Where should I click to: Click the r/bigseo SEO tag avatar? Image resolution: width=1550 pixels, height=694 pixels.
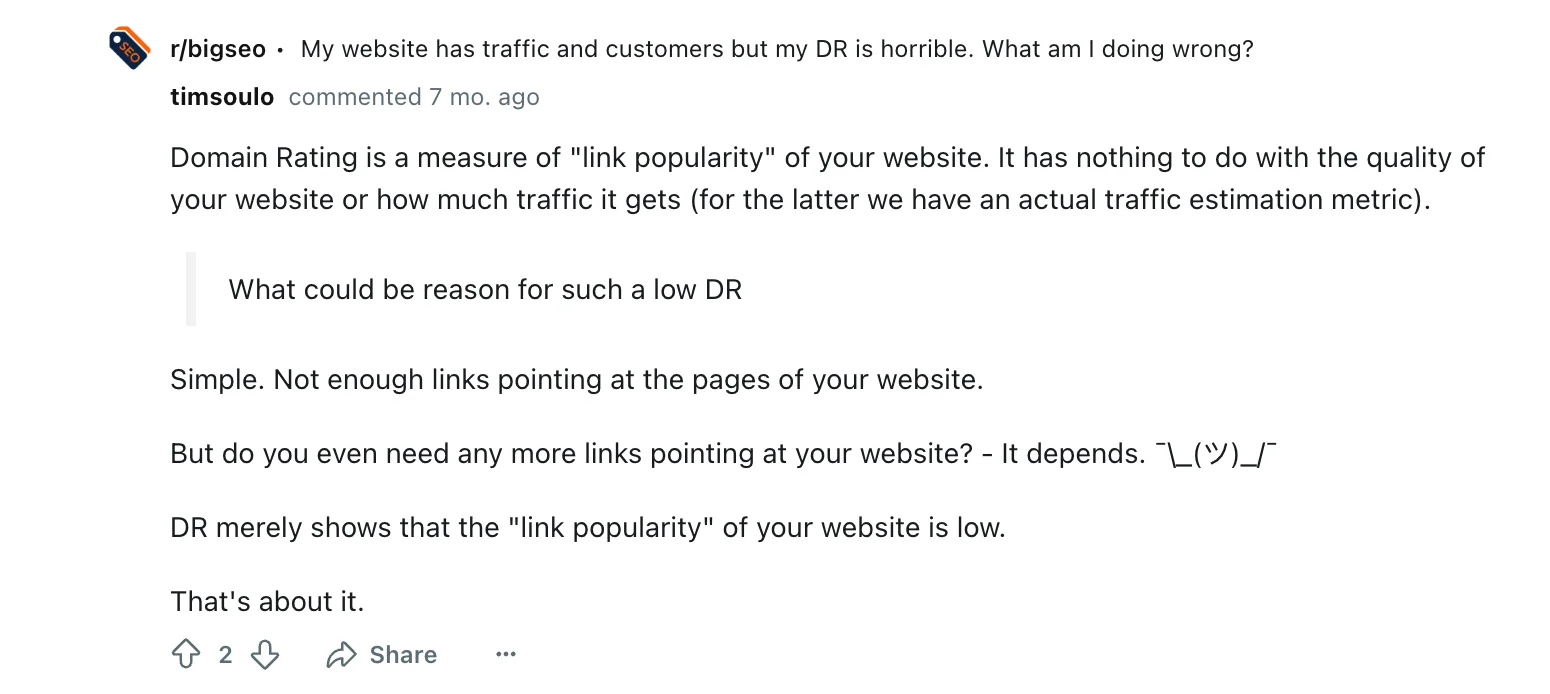[x=128, y=47]
